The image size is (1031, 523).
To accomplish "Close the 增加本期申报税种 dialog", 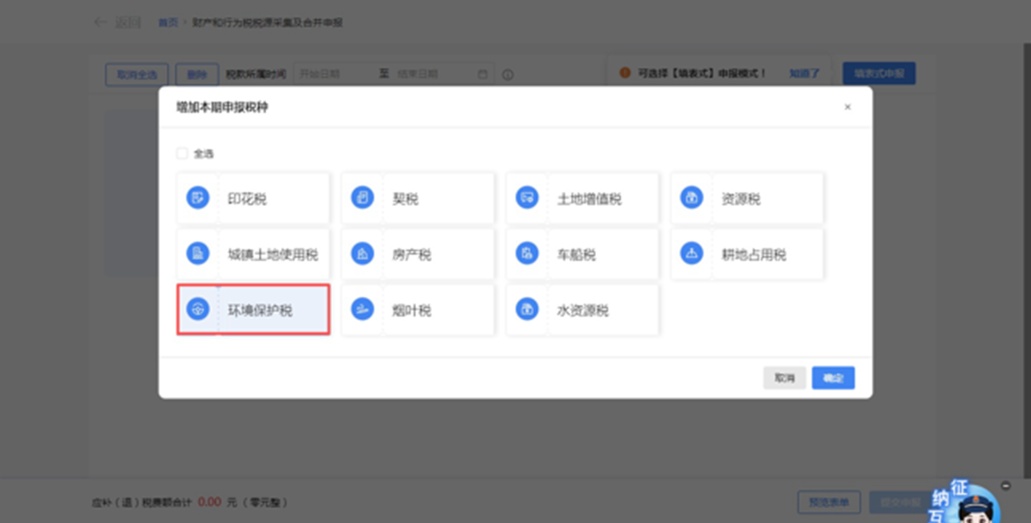I will pos(847,107).
